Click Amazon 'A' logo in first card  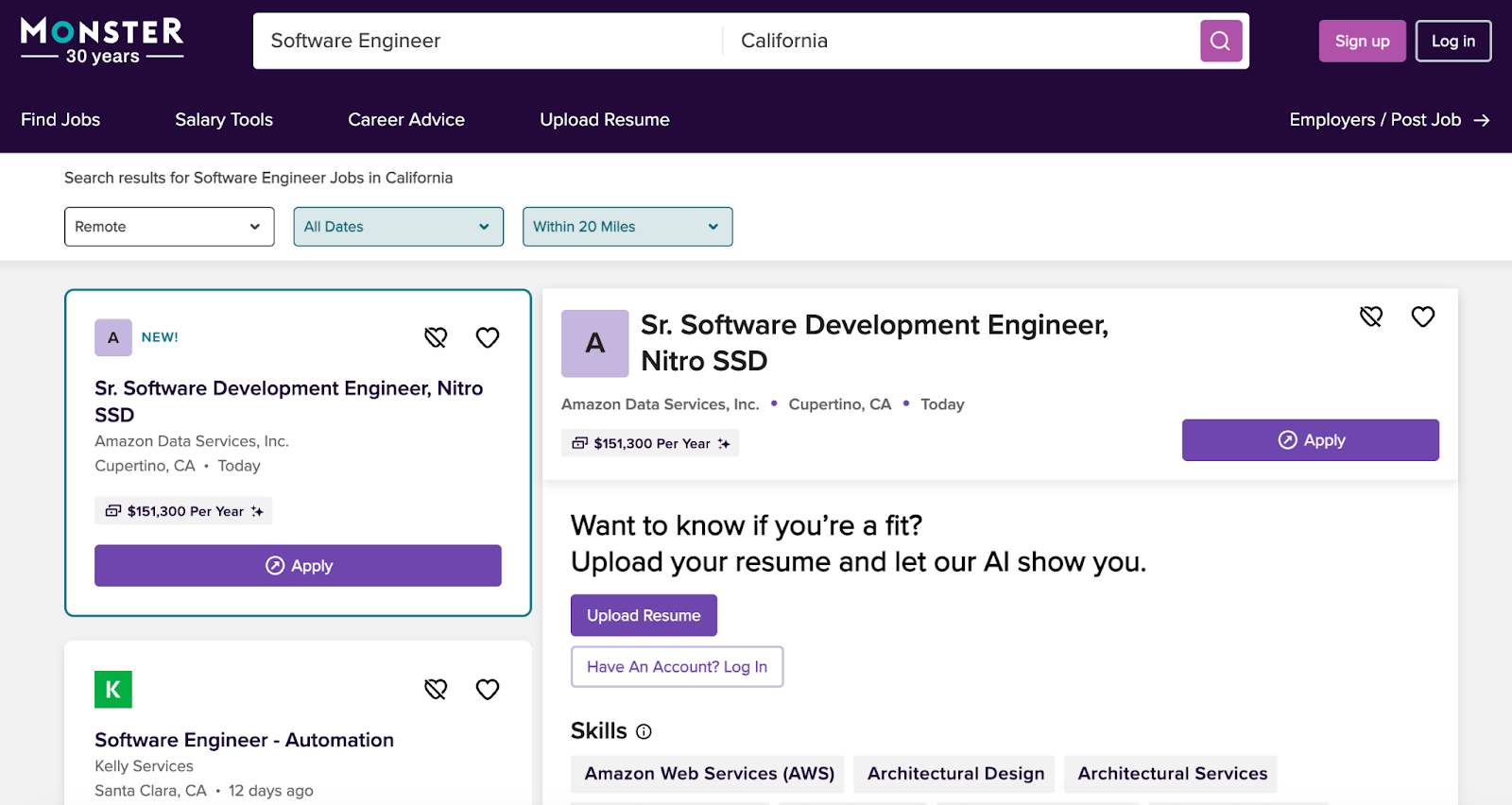(x=113, y=337)
